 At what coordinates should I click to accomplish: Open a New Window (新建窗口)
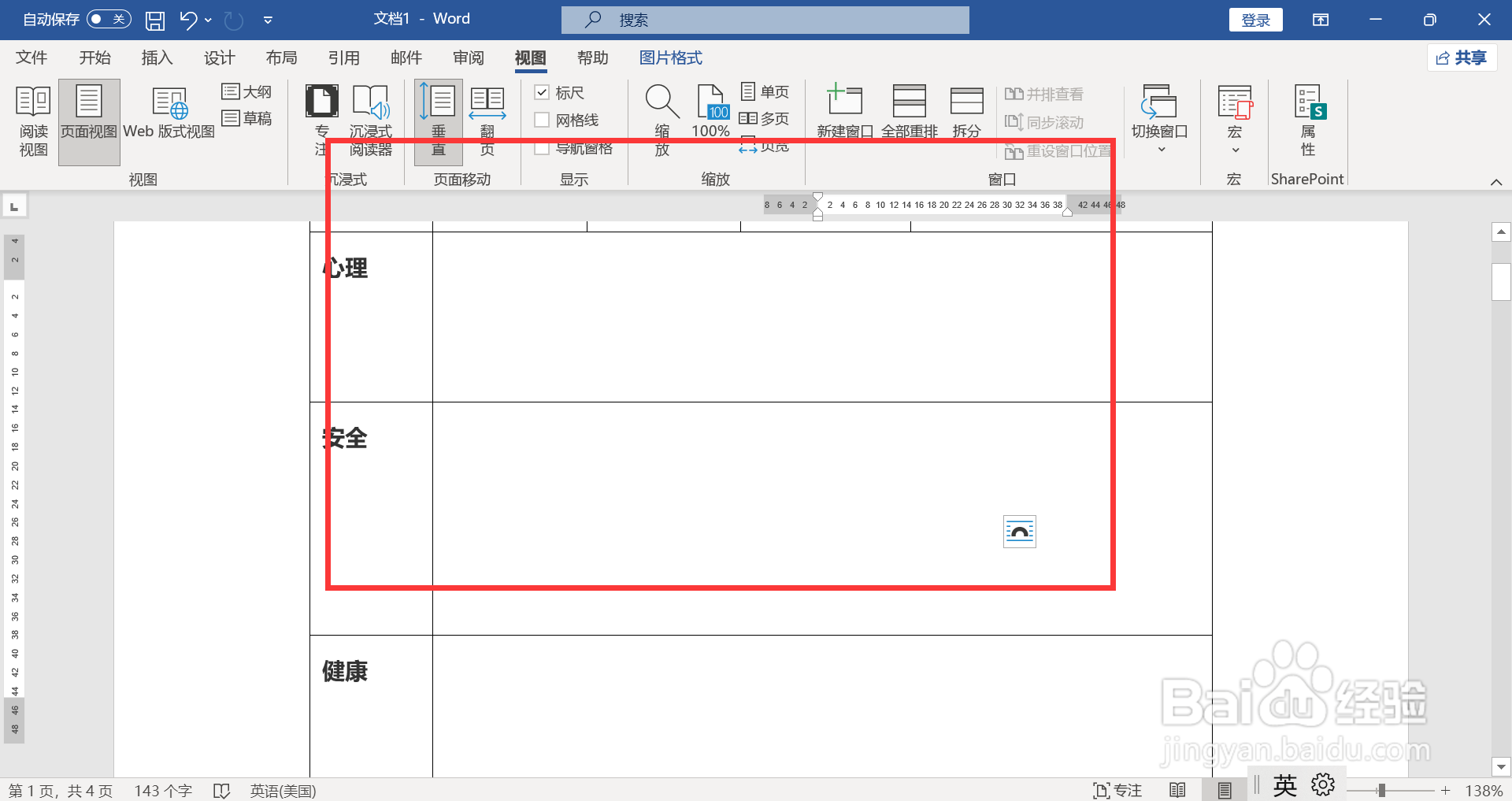tap(845, 113)
